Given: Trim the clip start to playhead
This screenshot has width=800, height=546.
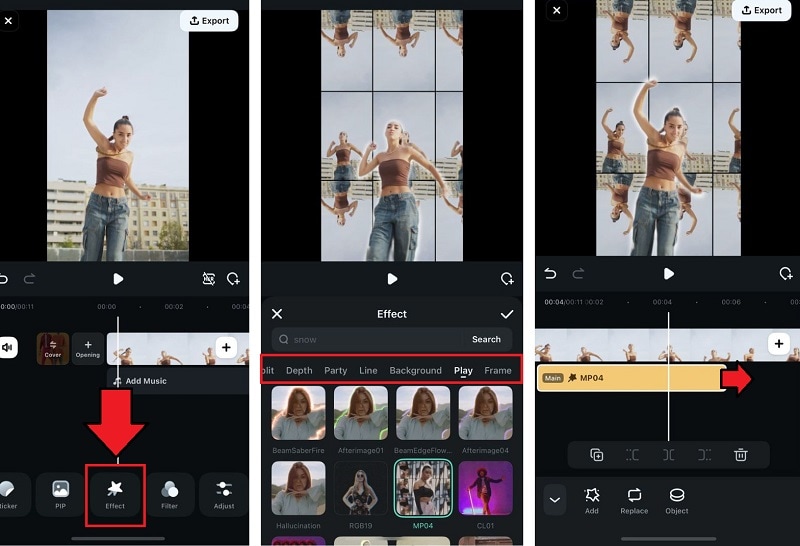Looking at the screenshot, I should 632,455.
